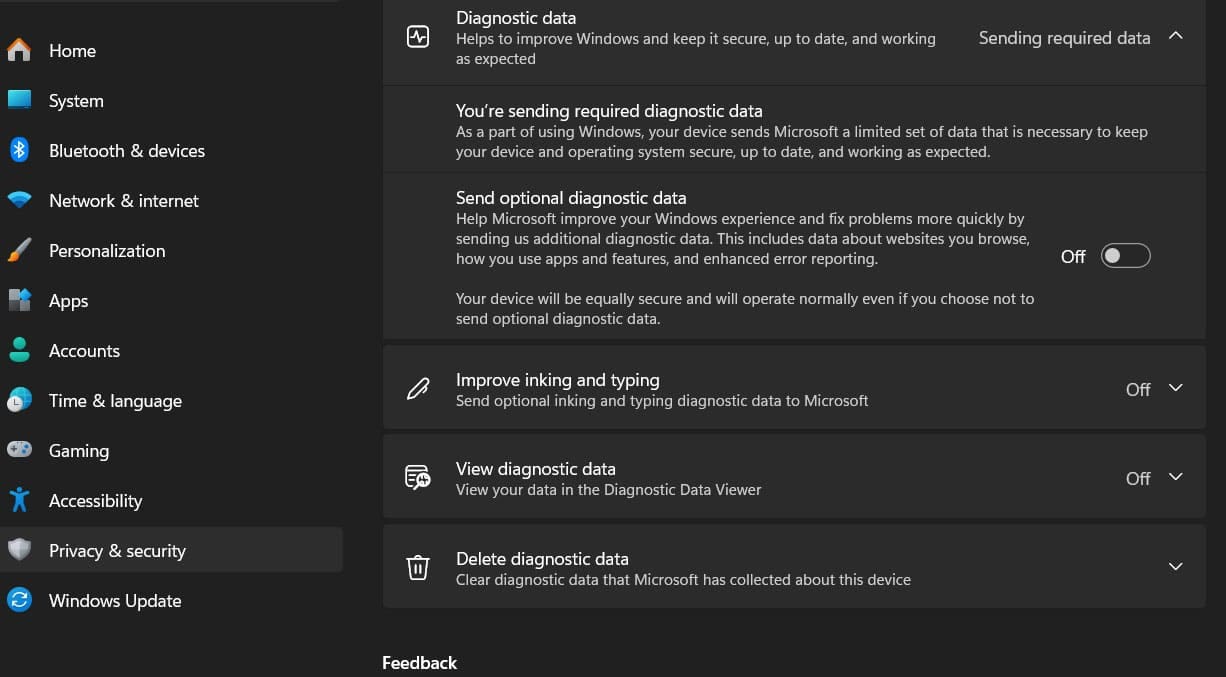Click the Accessibility figure icon

[x=19, y=500]
